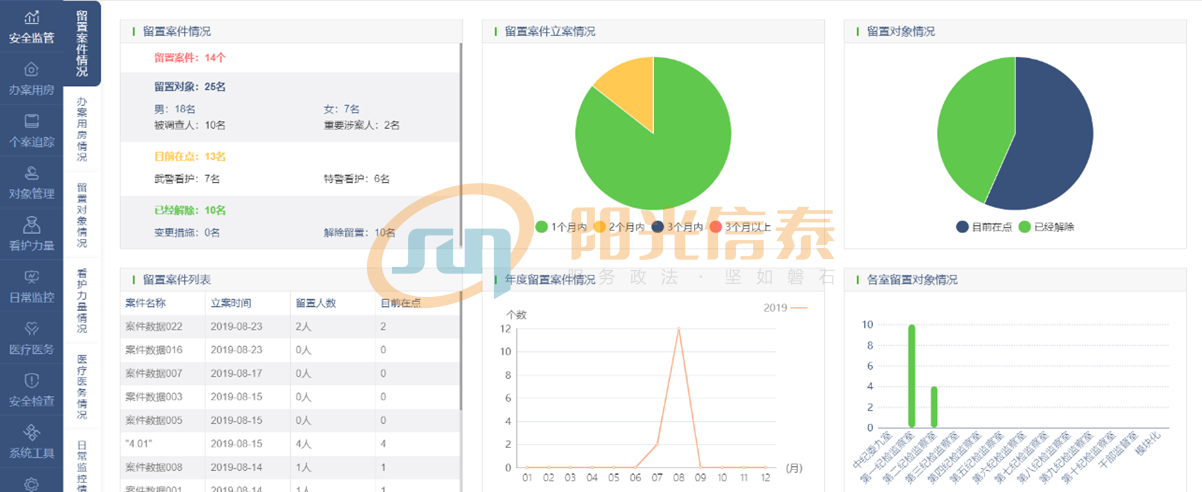
Task: Click the 各室留置对象情况 panel title
Action: pyautogui.click(x=912, y=279)
